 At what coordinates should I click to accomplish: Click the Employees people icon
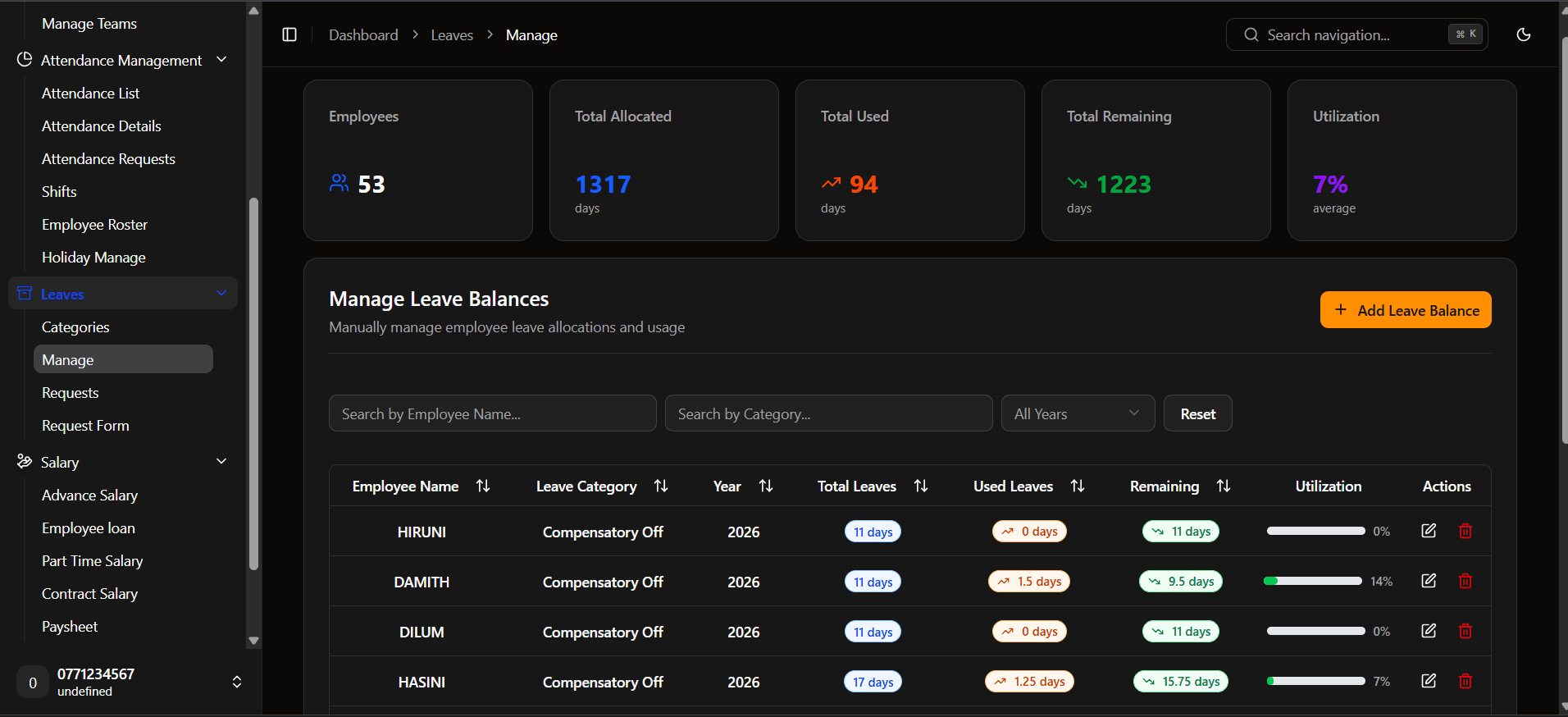pos(339,183)
